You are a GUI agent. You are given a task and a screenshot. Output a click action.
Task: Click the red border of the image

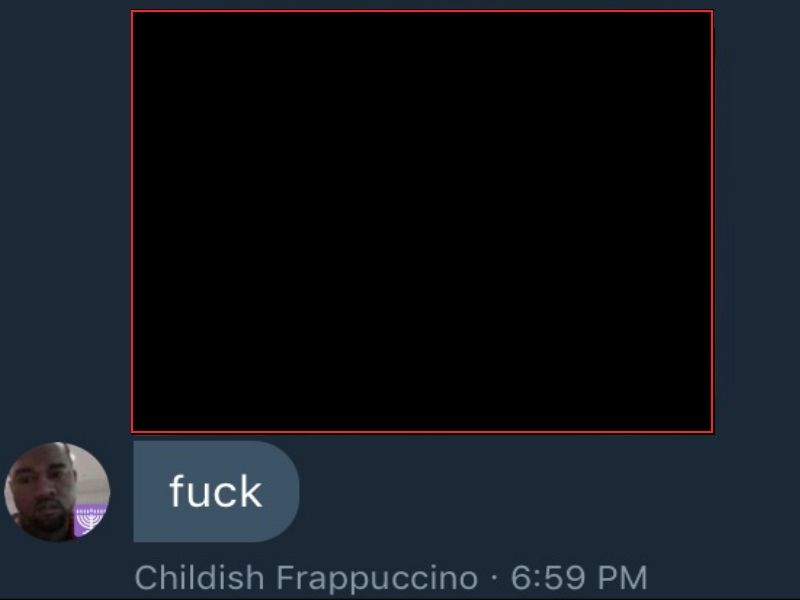coord(422,11)
